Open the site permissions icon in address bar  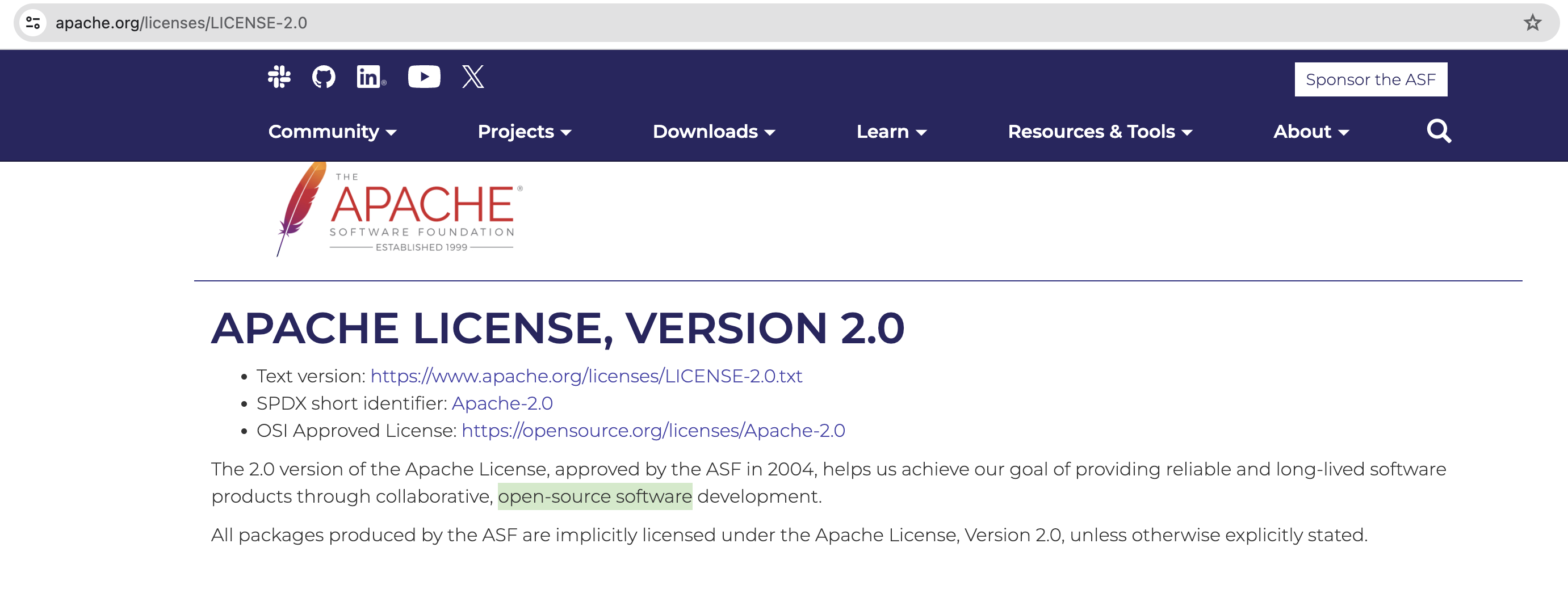pyautogui.click(x=35, y=23)
